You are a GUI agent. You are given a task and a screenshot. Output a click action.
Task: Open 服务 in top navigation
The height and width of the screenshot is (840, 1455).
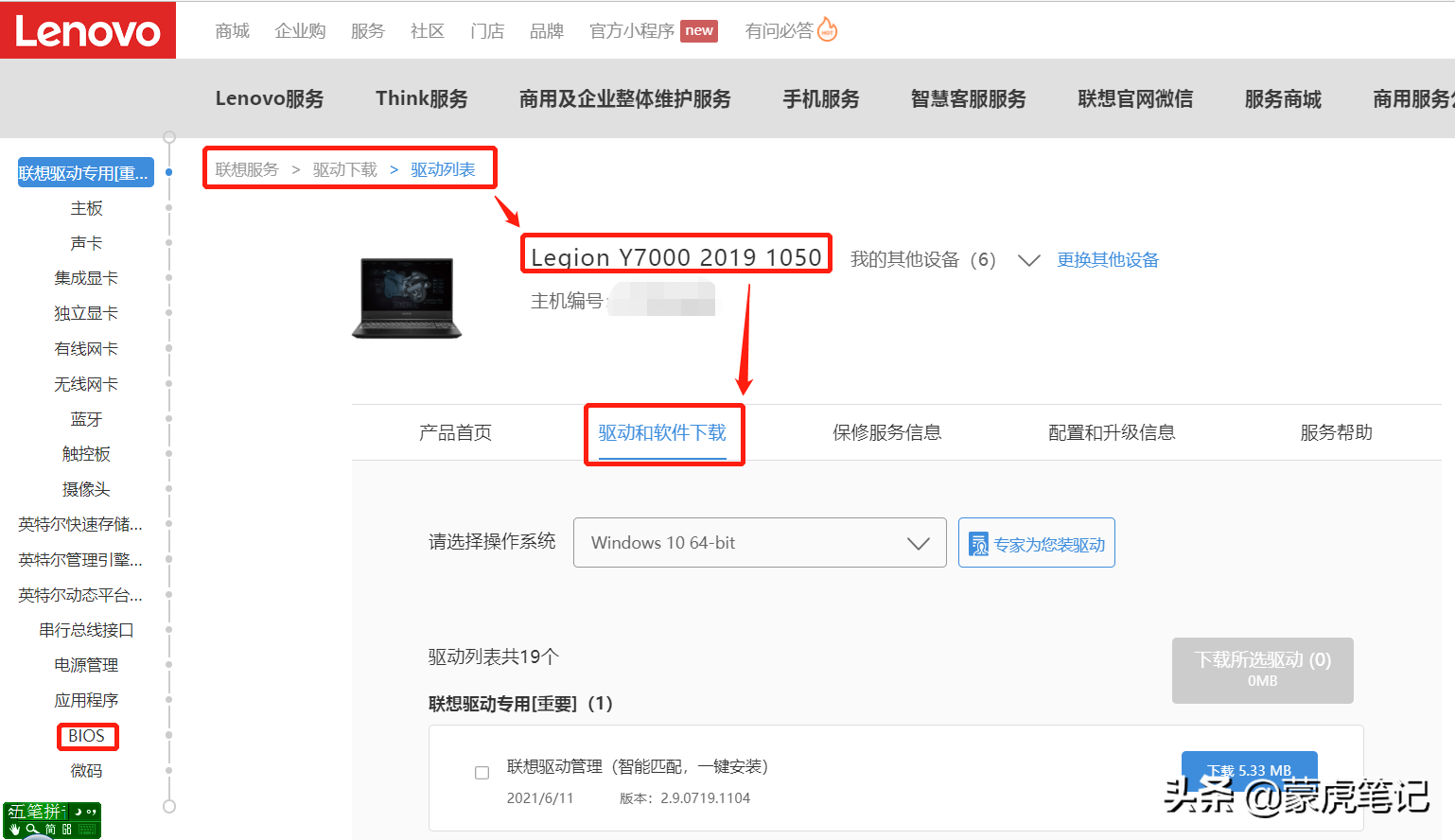click(368, 31)
